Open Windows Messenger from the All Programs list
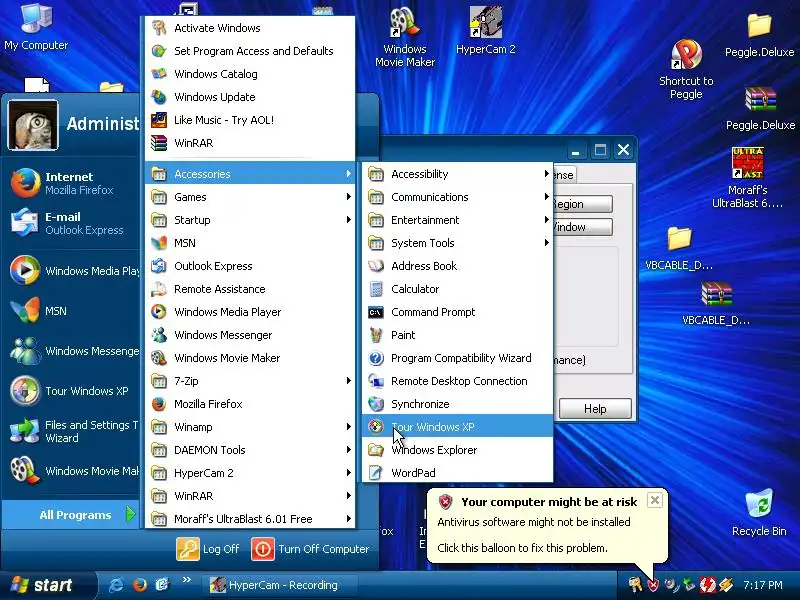The image size is (800, 600). tap(250, 335)
